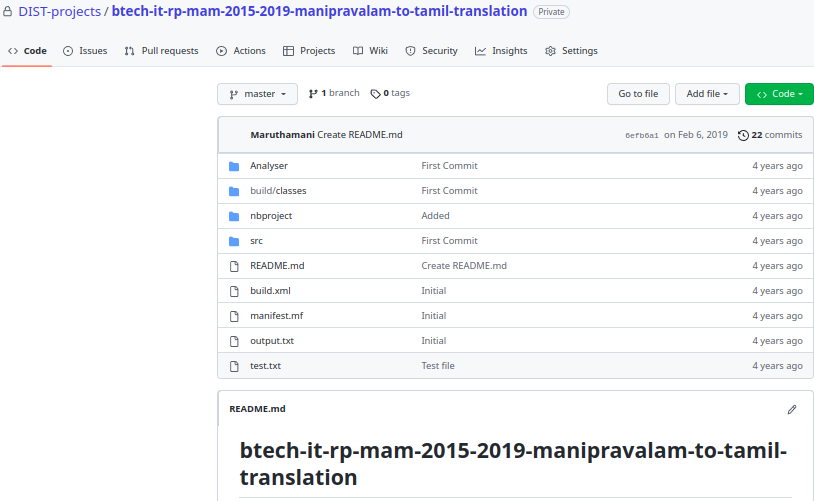This screenshot has width=814, height=501.
Task: Open the DIST-projects organization link
Action: [59, 12]
